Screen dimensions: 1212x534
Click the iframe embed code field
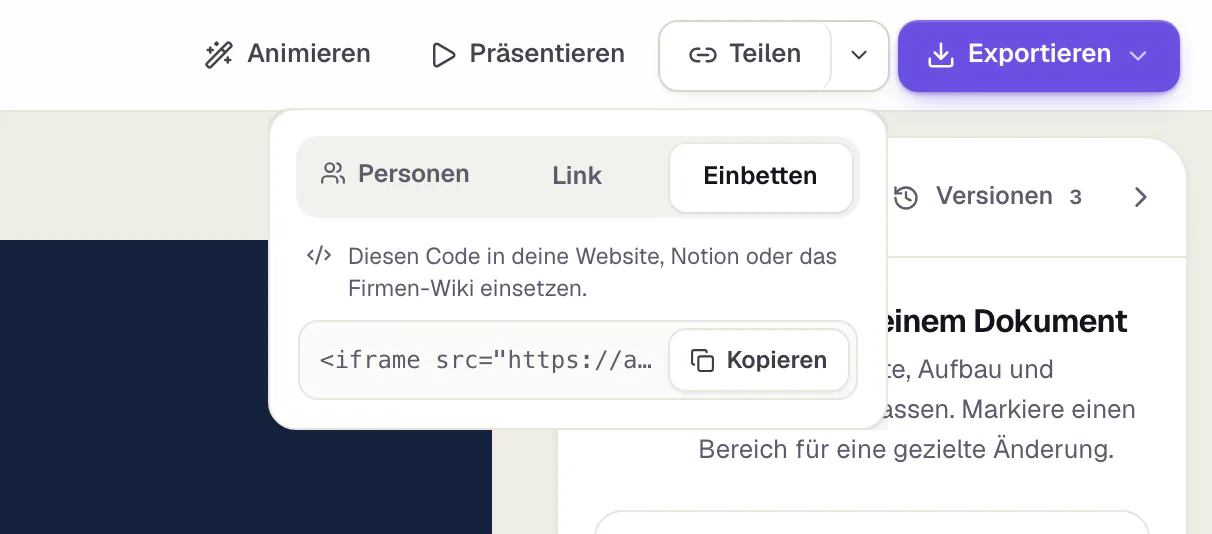(578, 360)
